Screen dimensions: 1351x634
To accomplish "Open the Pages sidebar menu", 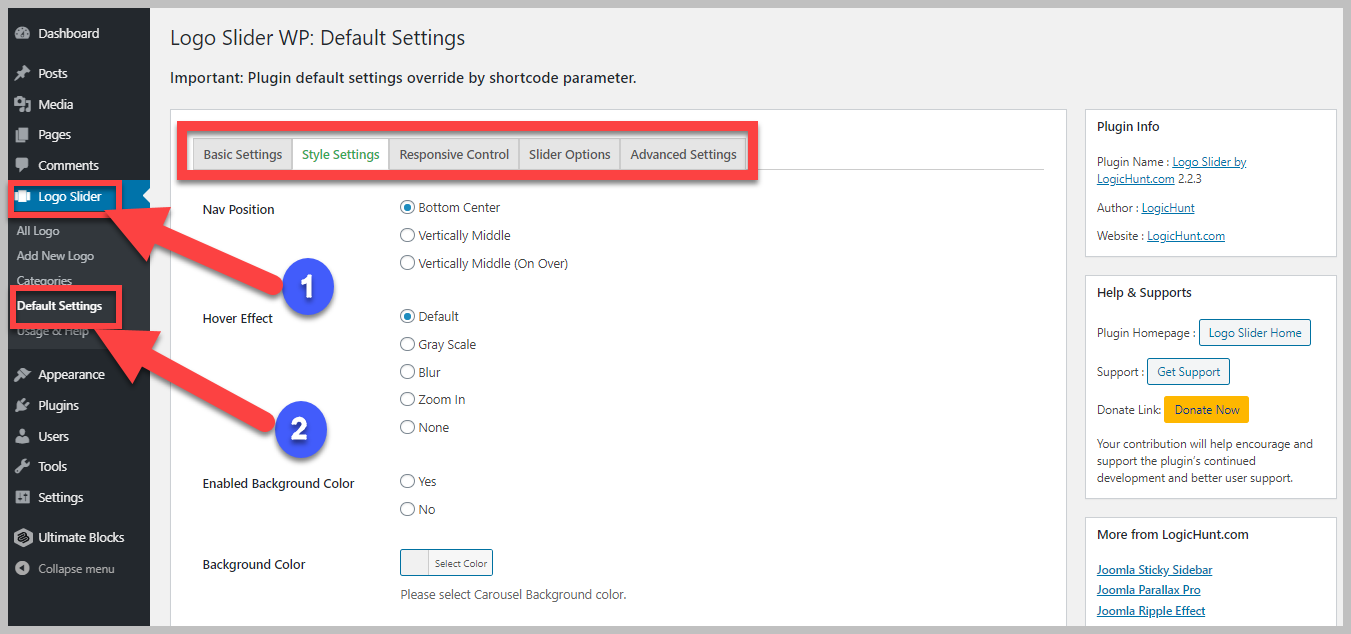I will pyautogui.click(x=54, y=134).
